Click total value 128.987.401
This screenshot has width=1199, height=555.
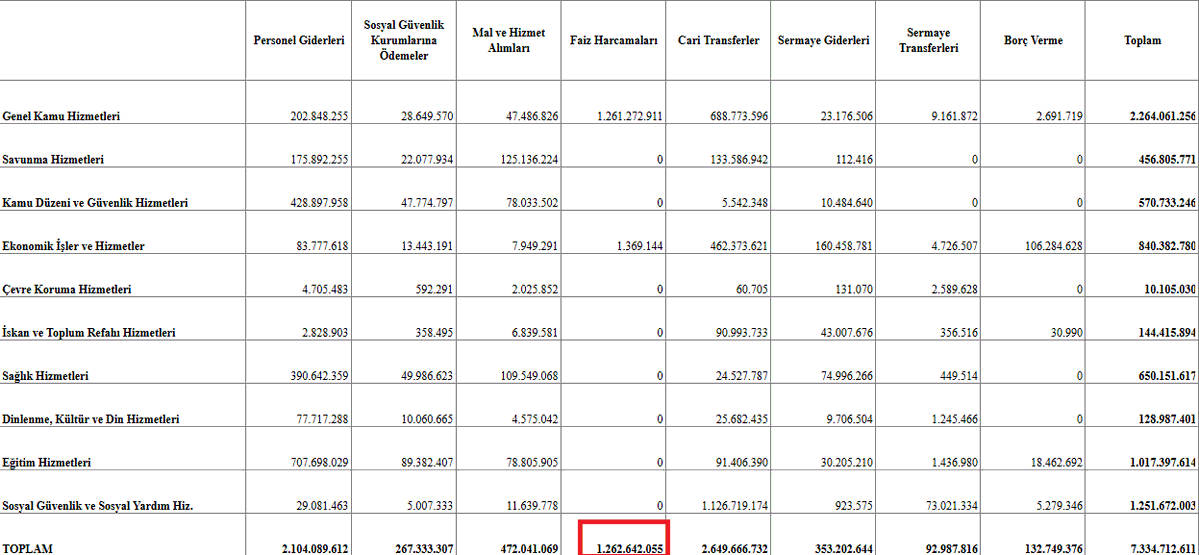pos(1167,420)
